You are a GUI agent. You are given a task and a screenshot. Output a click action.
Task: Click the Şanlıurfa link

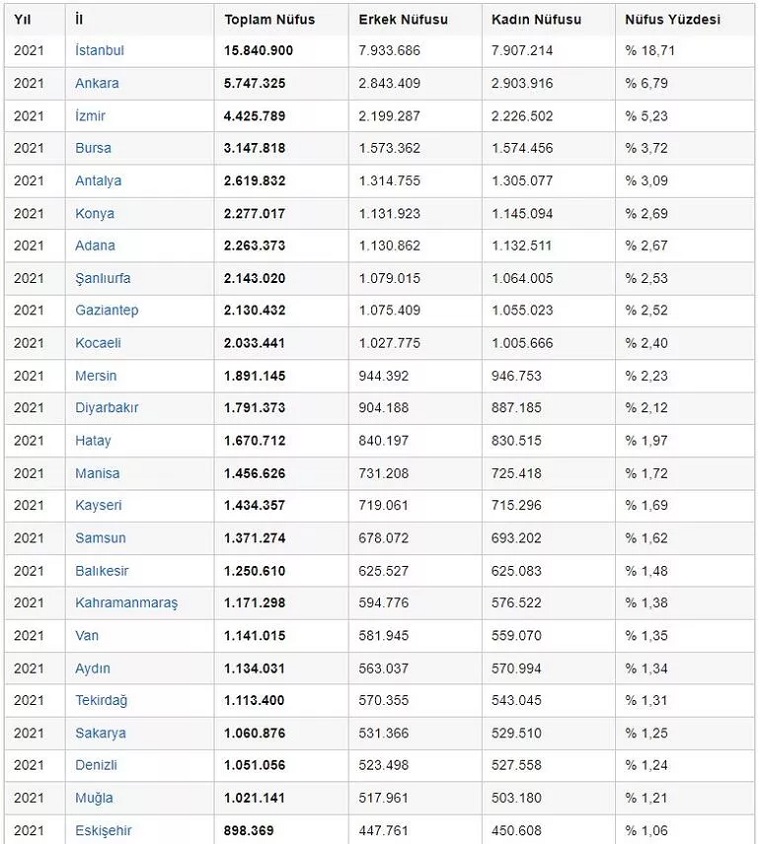[103, 278]
